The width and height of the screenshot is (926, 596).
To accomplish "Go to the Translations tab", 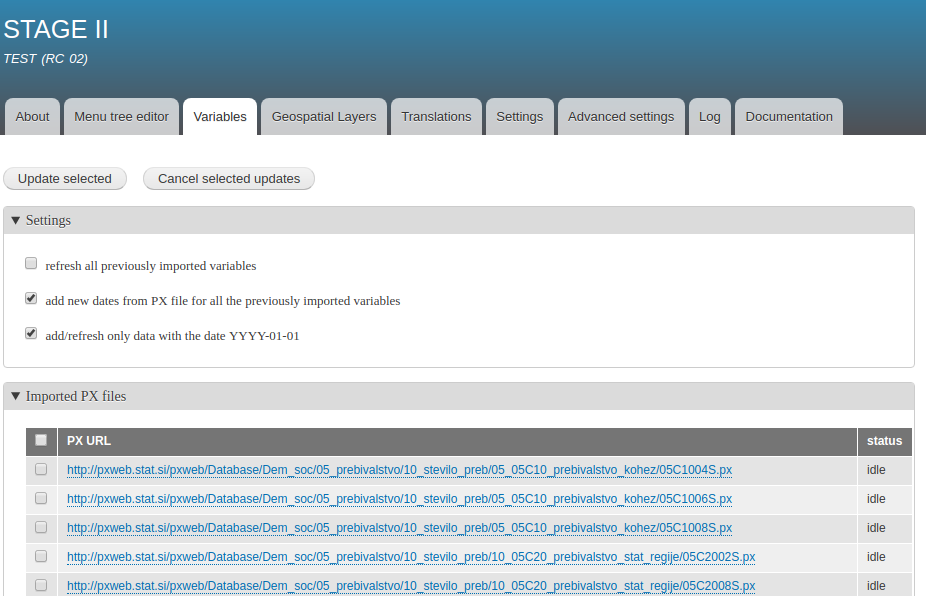I will (436, 116).
